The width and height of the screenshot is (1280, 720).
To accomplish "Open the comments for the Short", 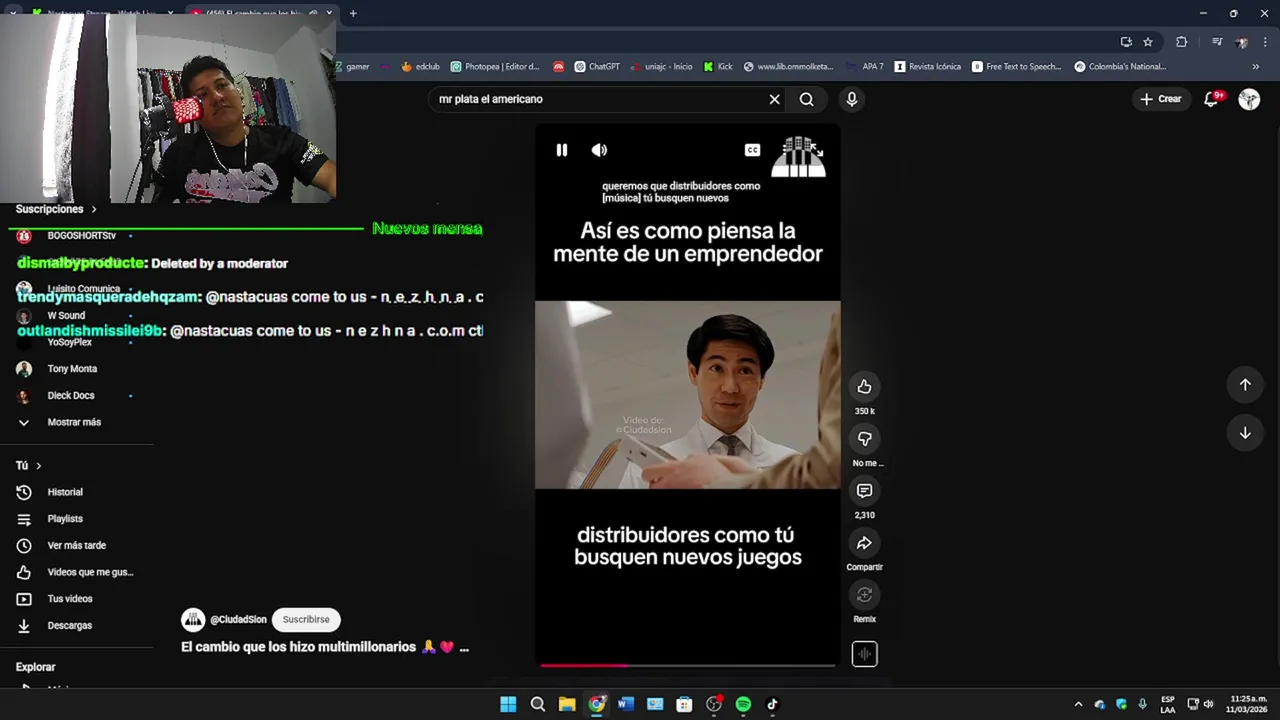I will click(x=864, y=491).
